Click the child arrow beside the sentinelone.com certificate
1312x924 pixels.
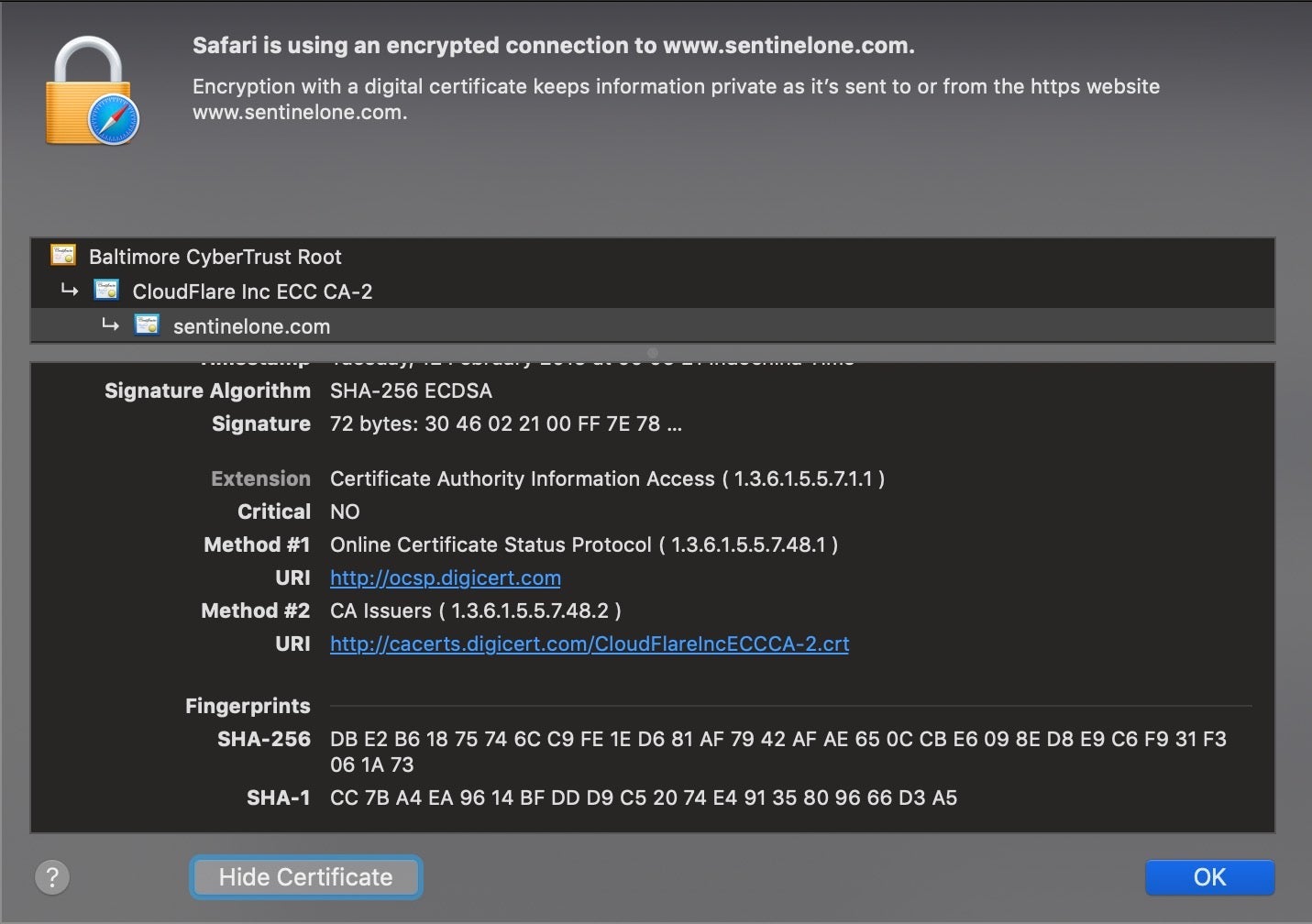point(111,325)
